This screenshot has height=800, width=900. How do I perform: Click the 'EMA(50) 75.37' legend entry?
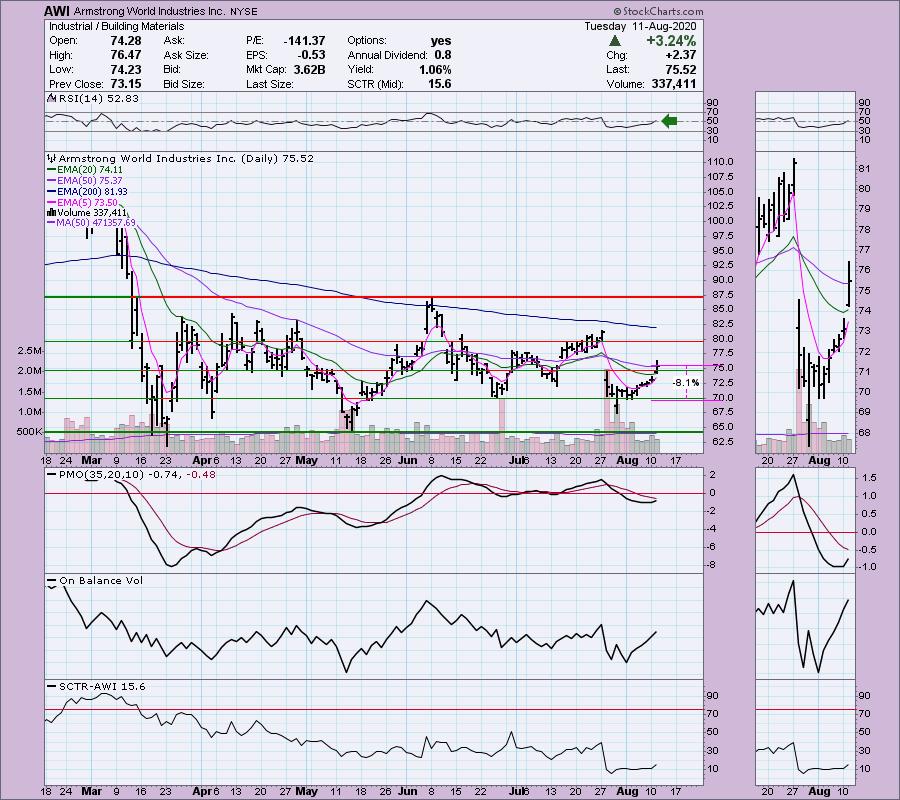pyautogui.click(x=90, y=181)
